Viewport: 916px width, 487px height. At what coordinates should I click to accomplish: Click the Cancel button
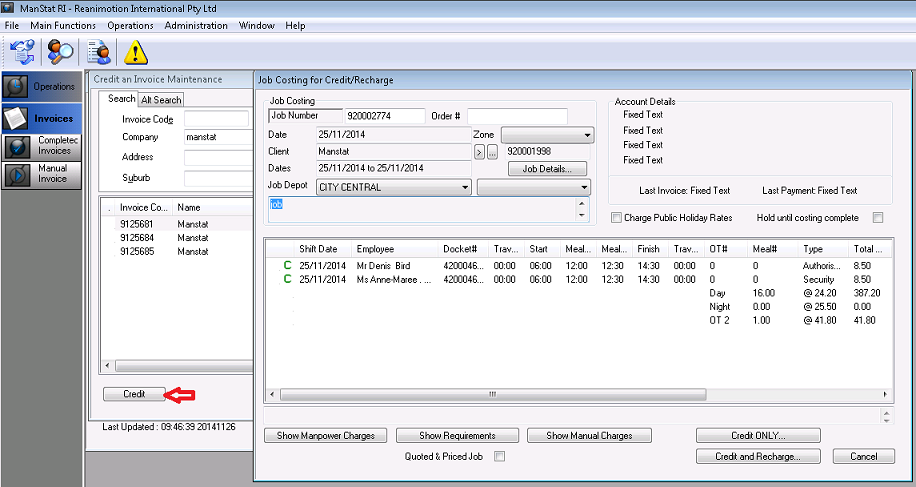click(863, 457)
